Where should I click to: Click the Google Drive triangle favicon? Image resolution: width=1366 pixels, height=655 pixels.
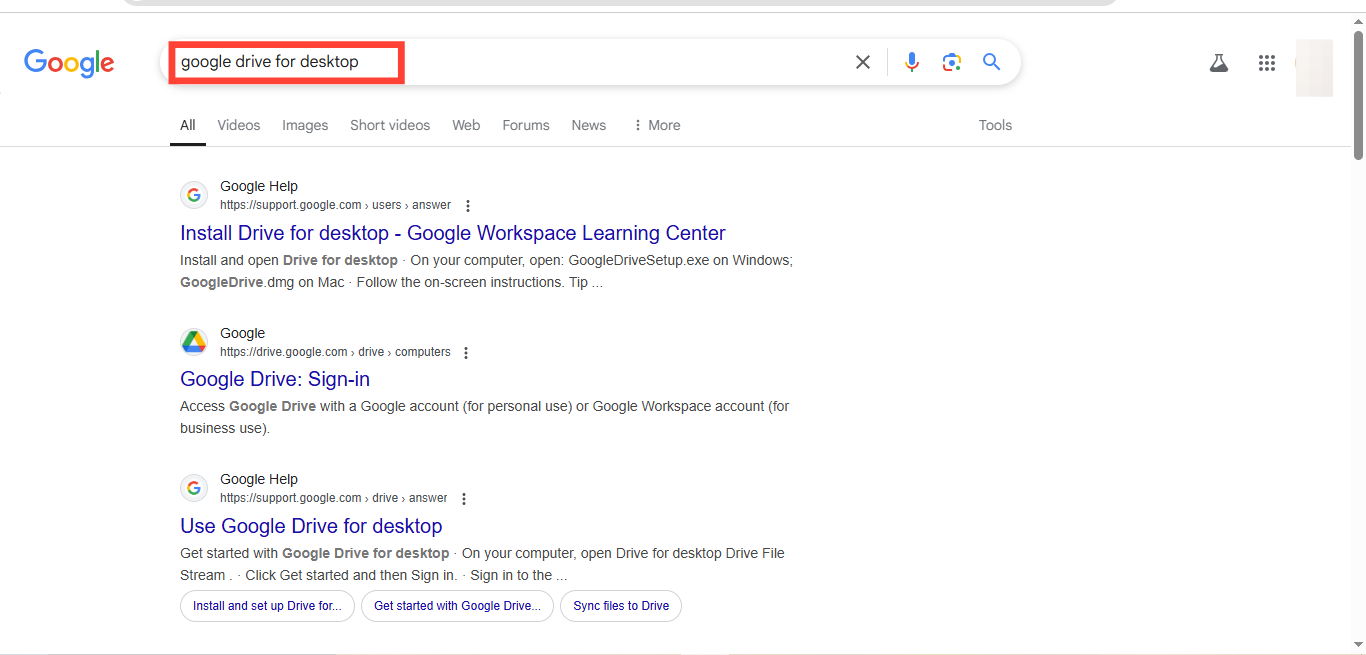point(194,342)
